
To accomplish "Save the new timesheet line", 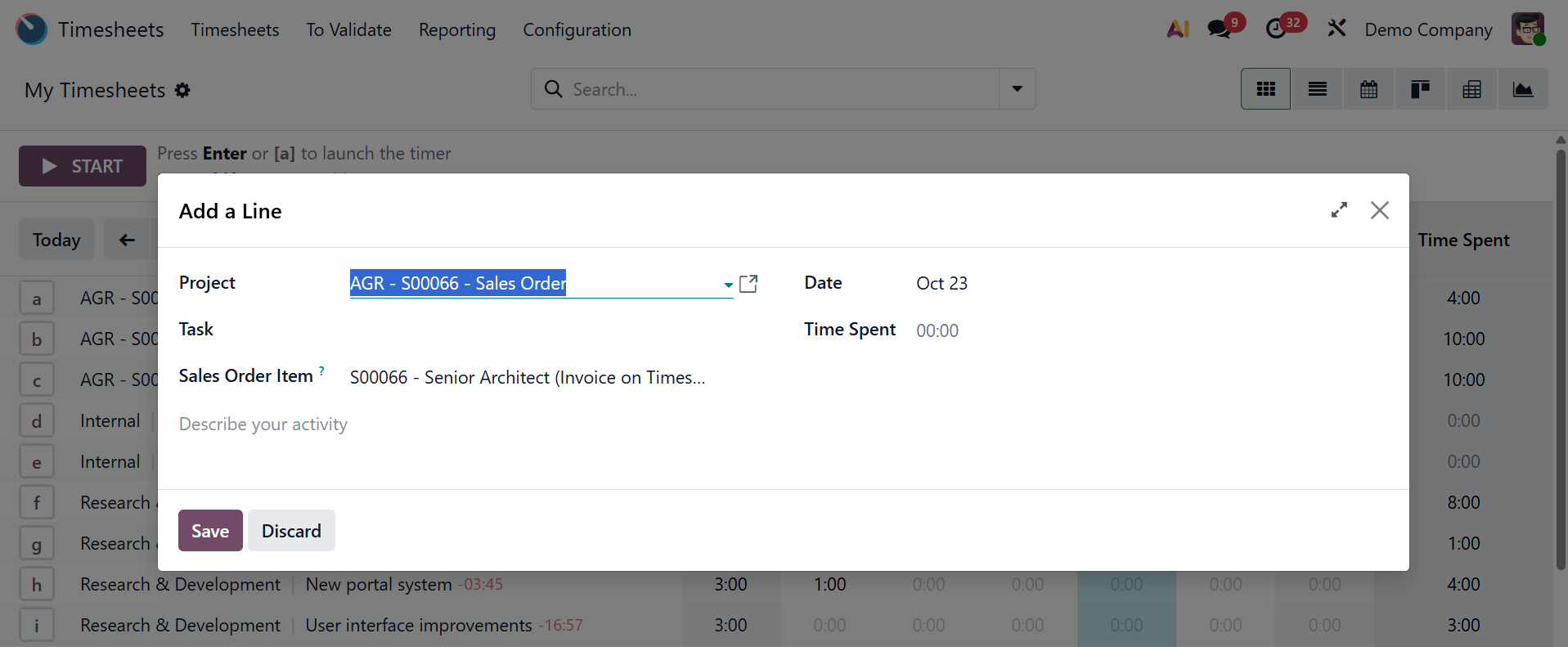I will [210, 531].
